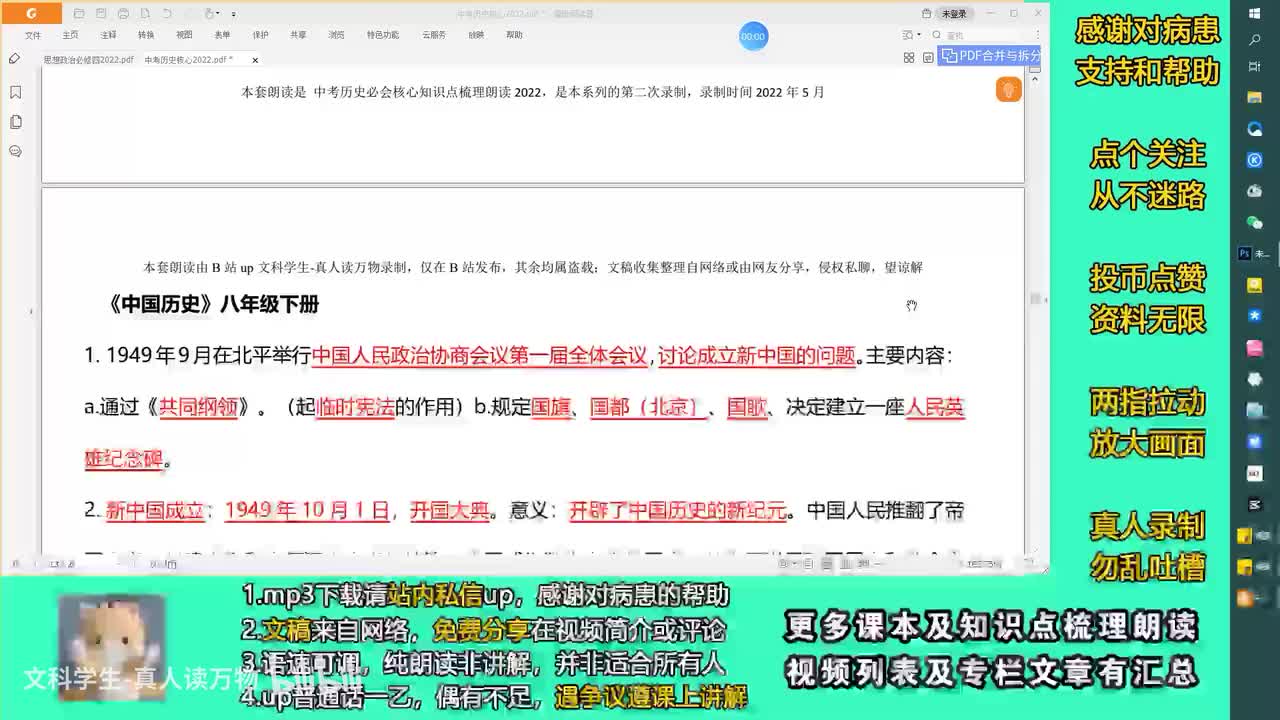Switch to the 保护 ribbon tab
This screenshot has height=720, width=1280.
coord(260,35)
